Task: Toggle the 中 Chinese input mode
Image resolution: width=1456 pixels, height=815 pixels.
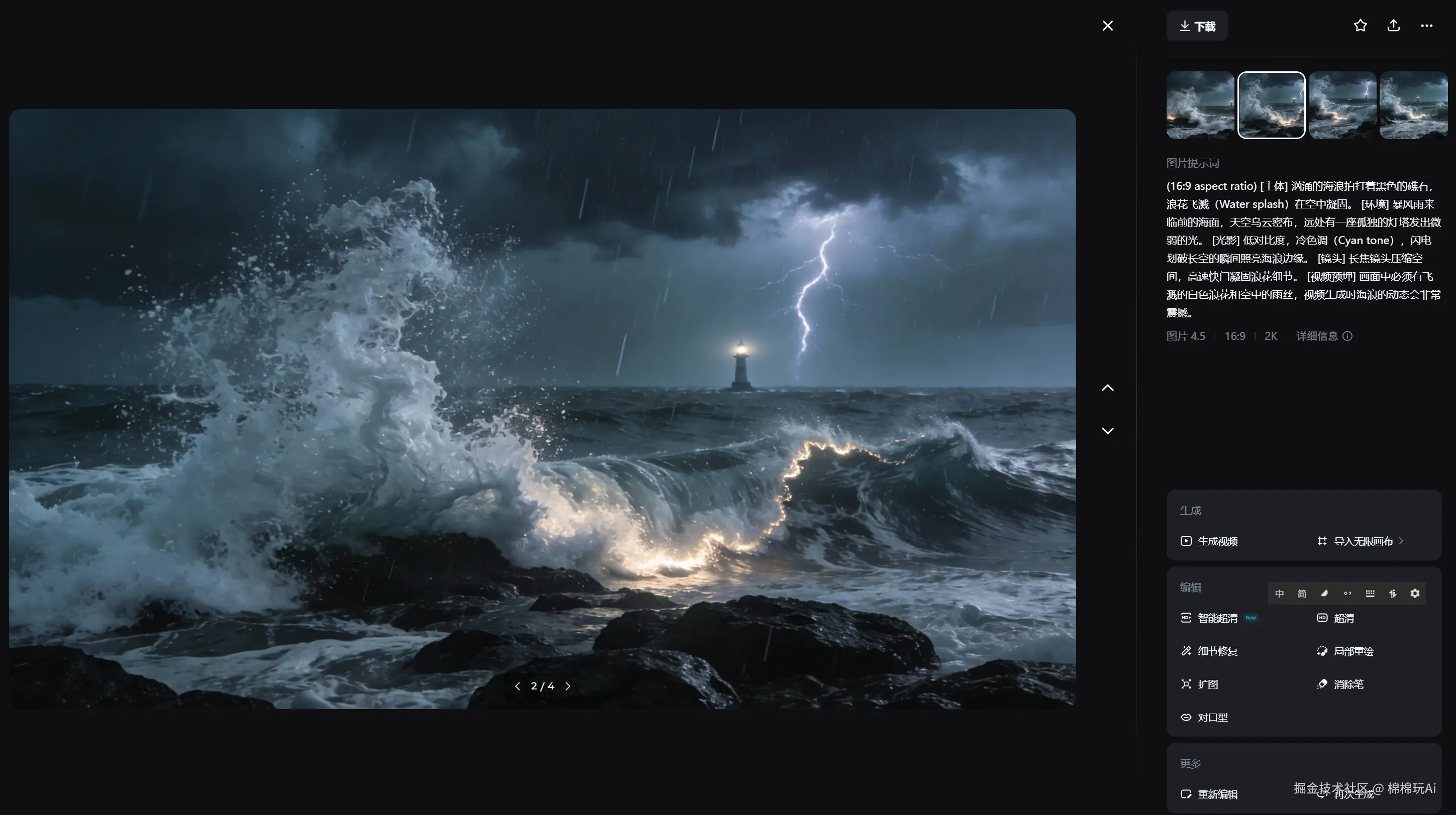Action: pos(1279,594)
